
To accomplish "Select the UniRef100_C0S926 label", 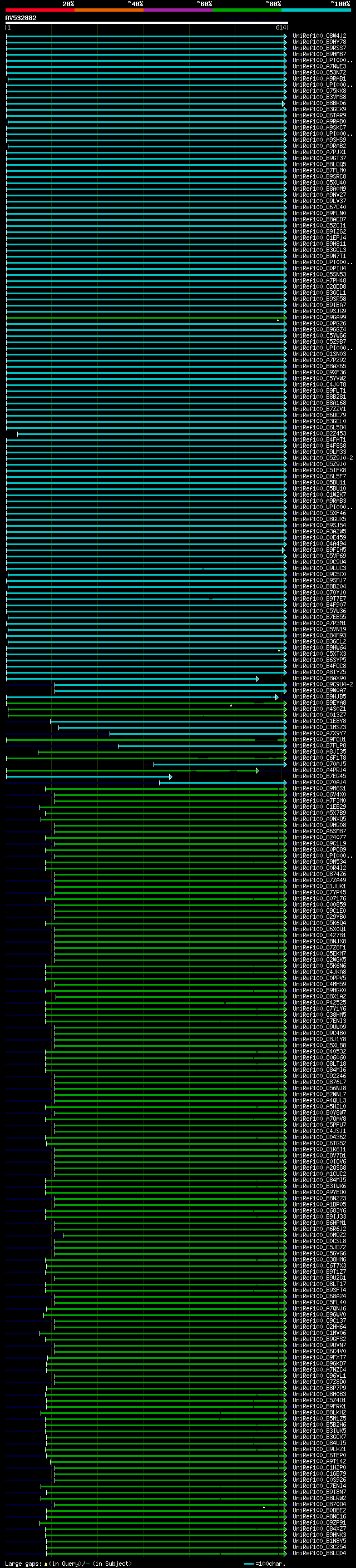I will tap(319, 1480).
